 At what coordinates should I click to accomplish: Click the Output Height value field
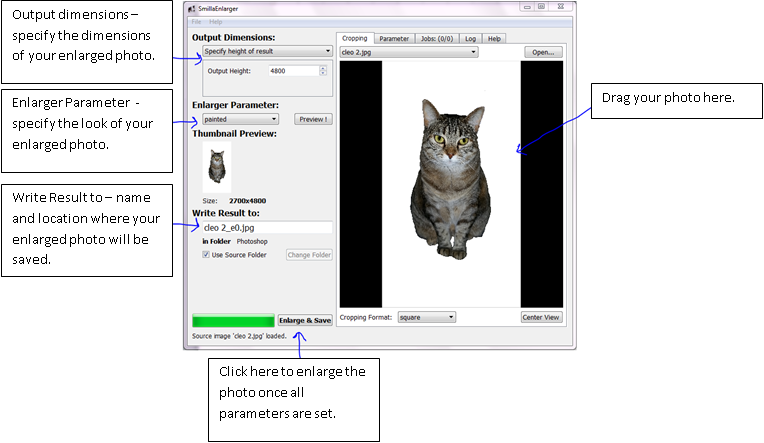293,71
